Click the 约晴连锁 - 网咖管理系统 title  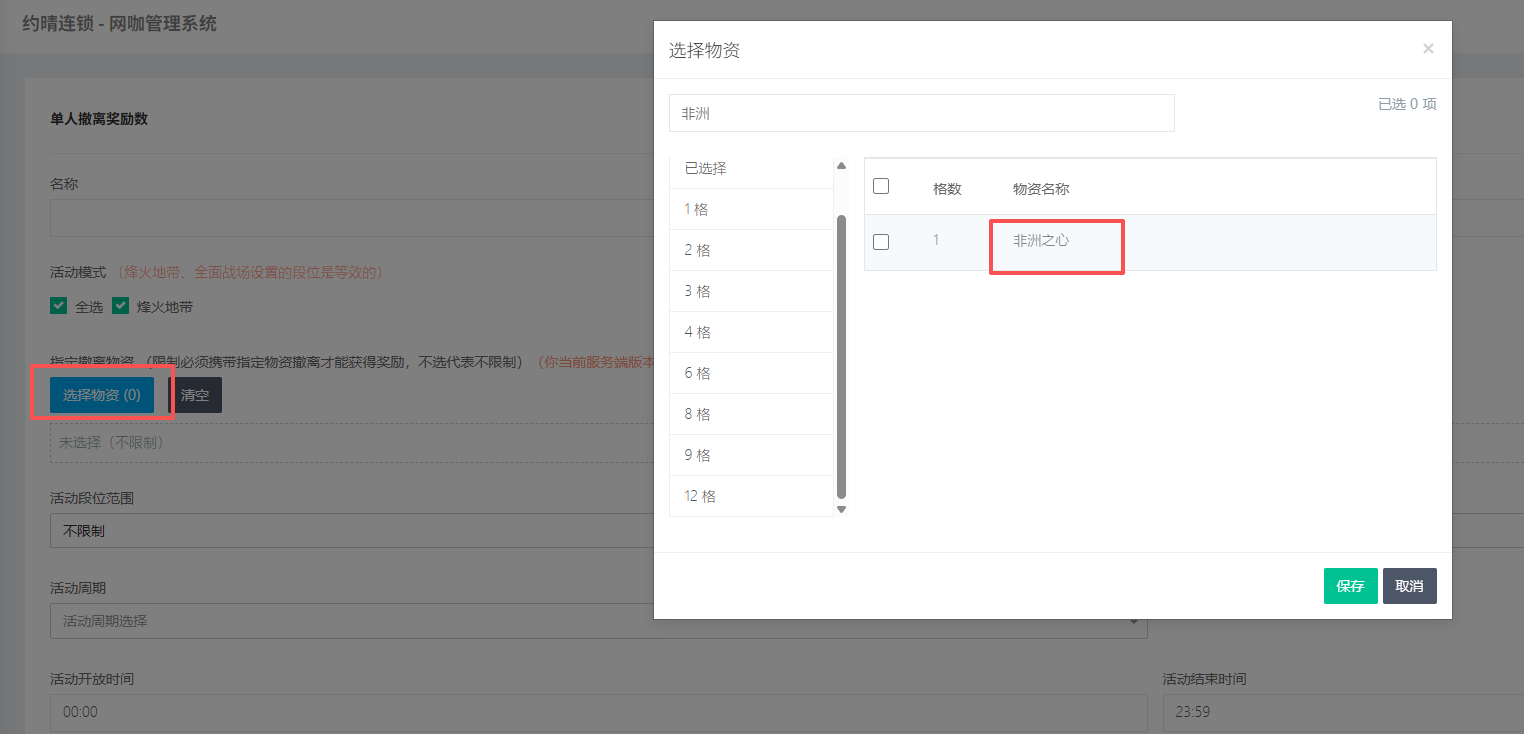[119, 22]
